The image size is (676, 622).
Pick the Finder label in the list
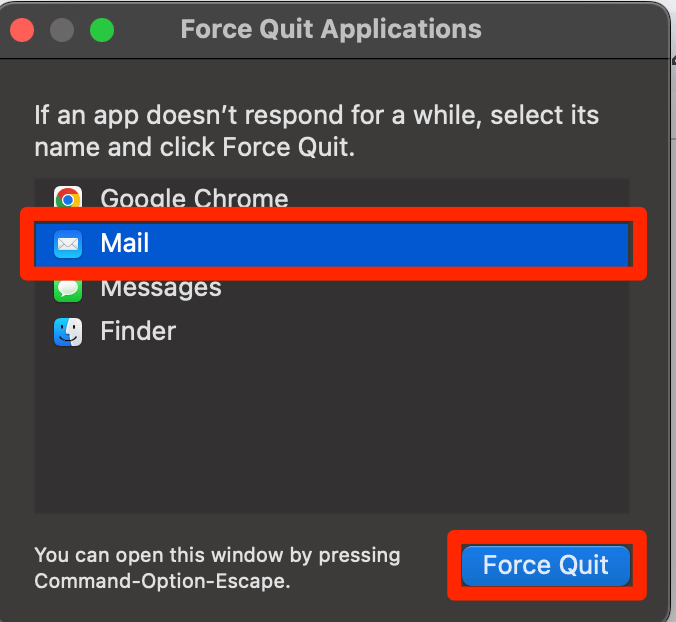click(x=138, y=332)
